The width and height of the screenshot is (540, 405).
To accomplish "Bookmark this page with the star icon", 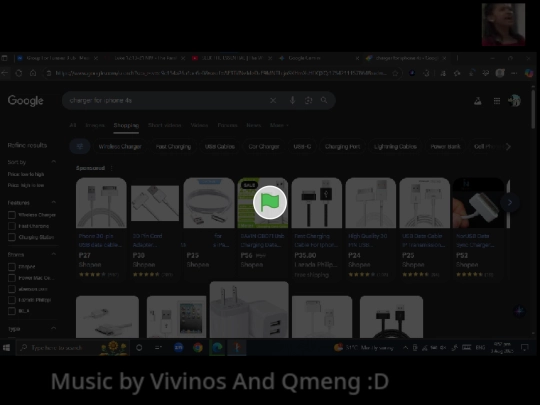I will (x=395, y=73).
